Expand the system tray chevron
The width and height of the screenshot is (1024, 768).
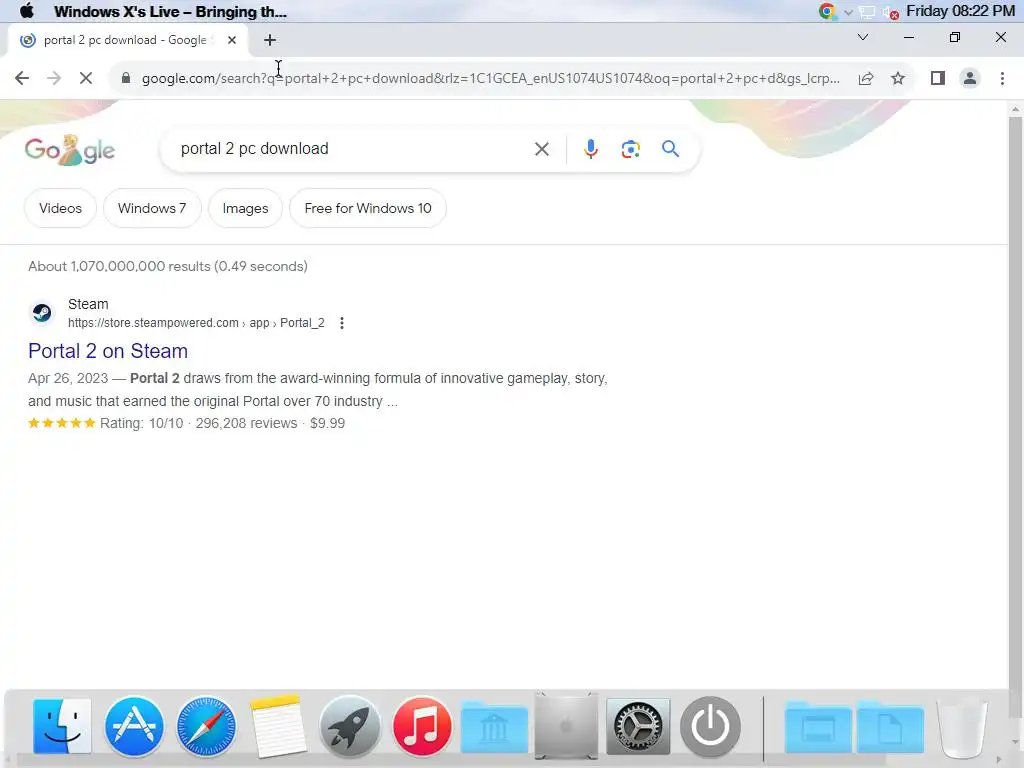tap(848, 12)
